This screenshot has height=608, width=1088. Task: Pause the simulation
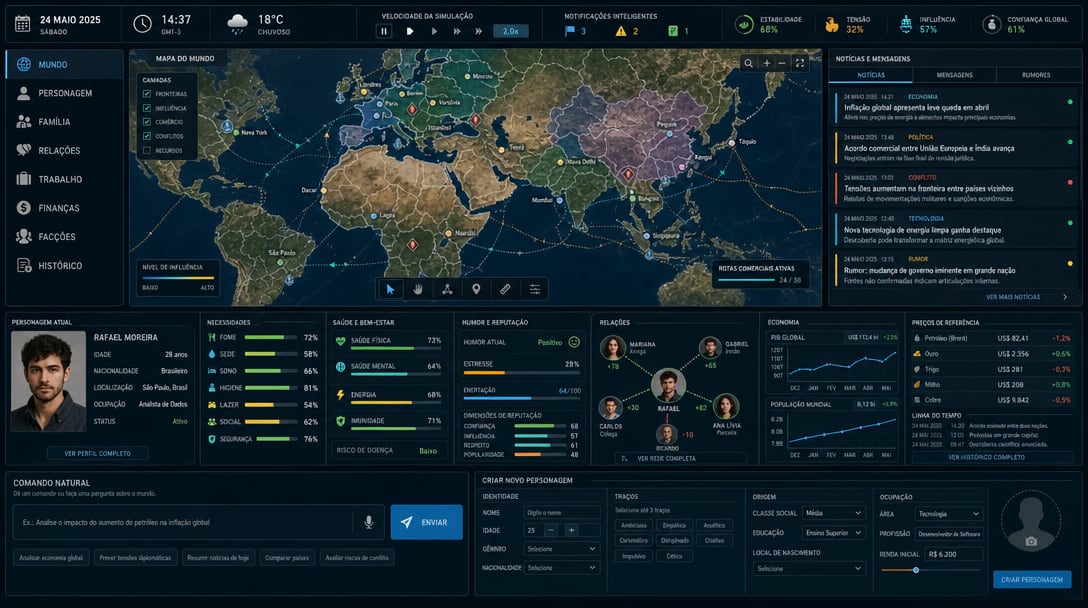(384, 31)
